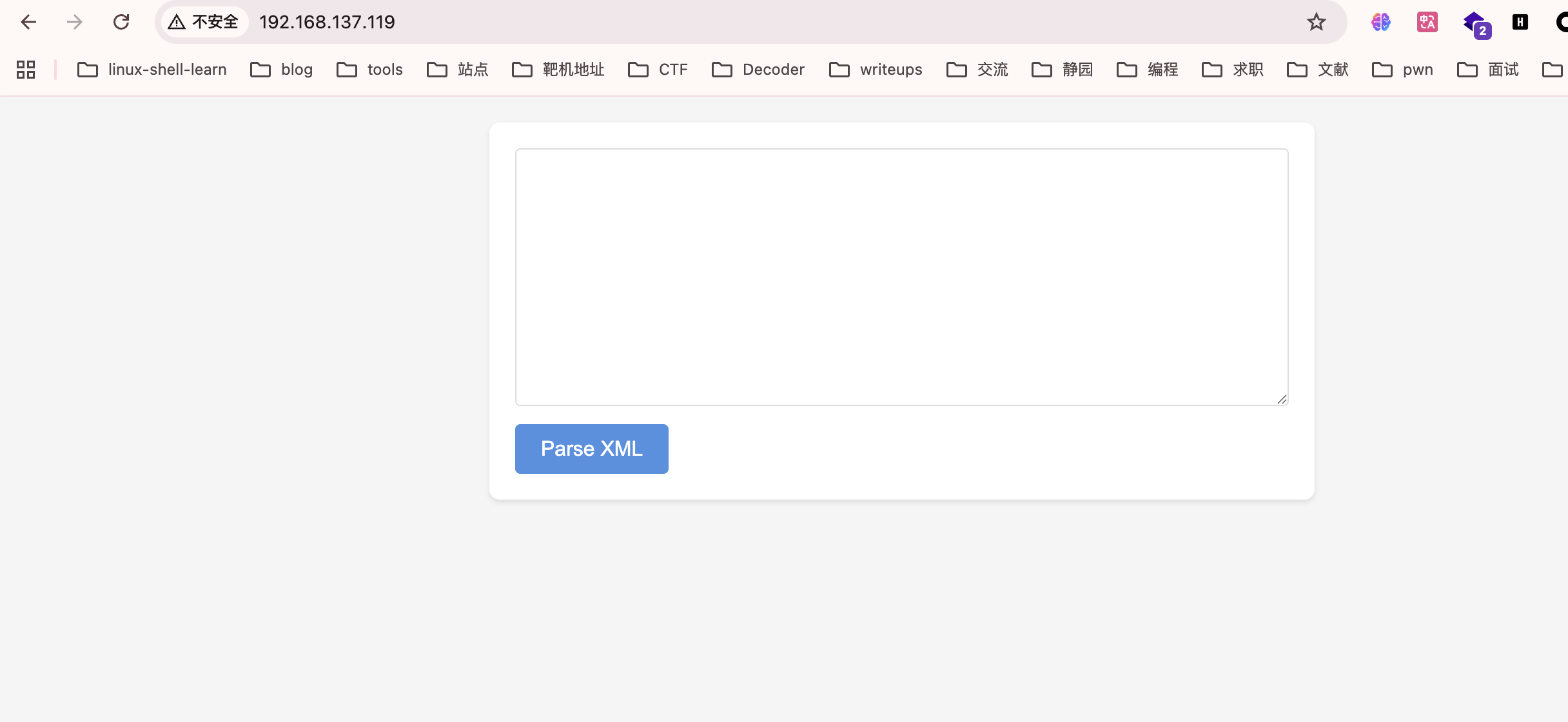Open the extension showing badge 2
Screen dimensions: 1568x722
(1475, 24)
